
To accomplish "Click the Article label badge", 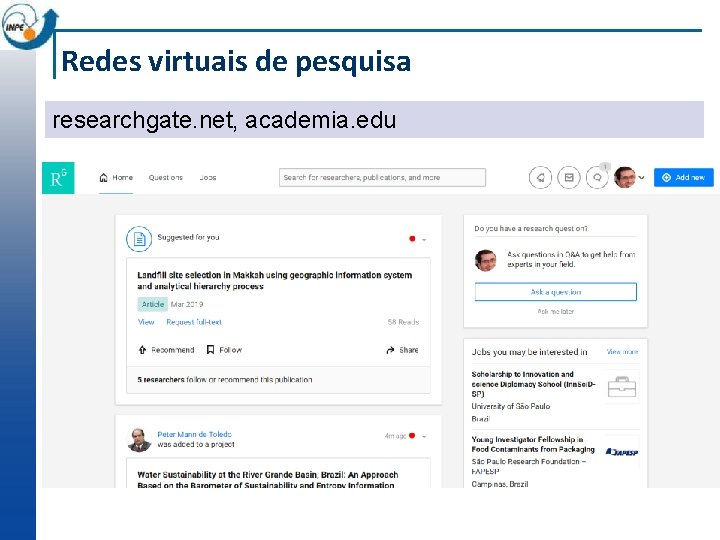I will click(x=152, y=304).
